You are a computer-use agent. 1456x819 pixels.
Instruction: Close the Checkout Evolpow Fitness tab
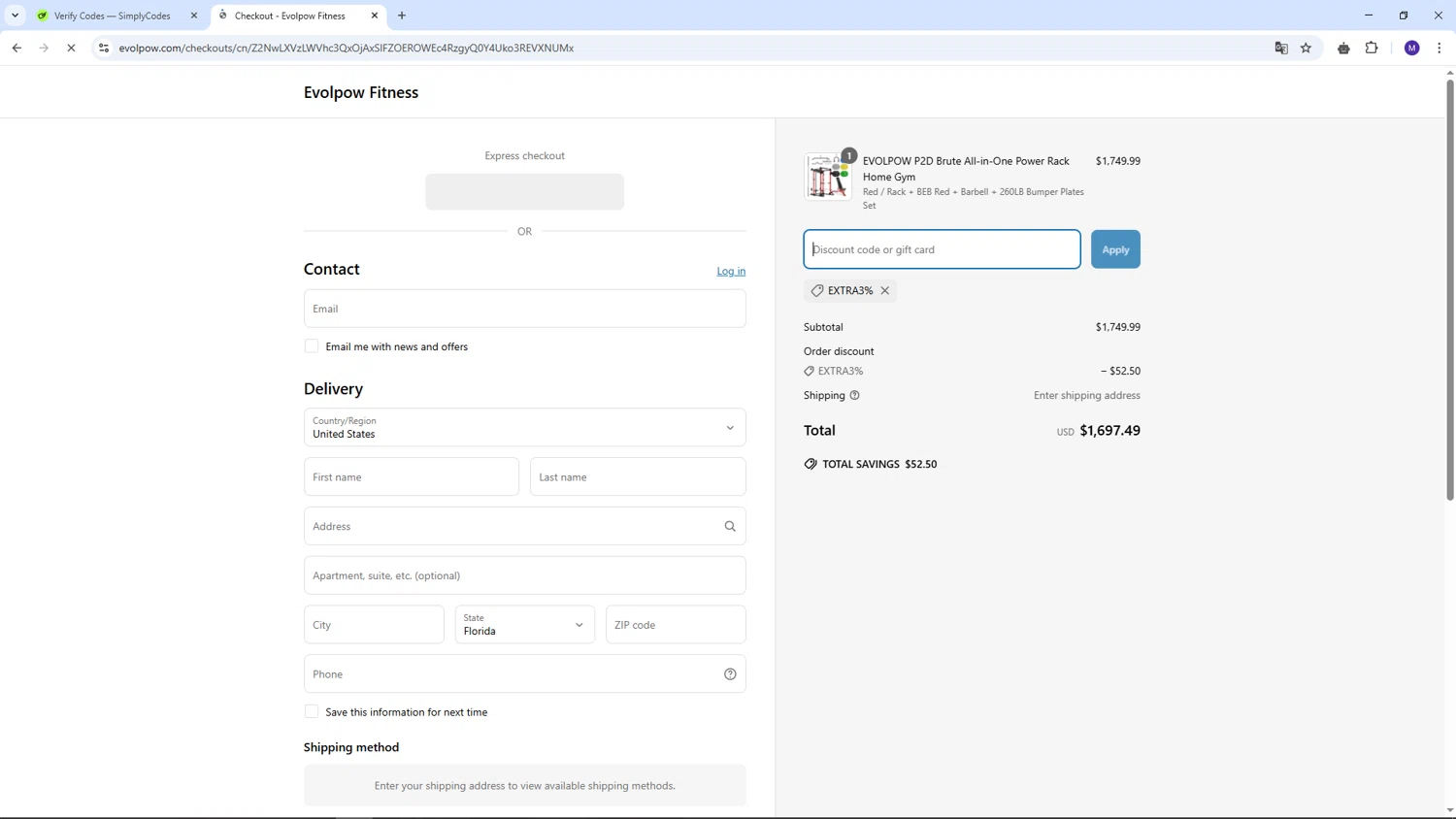[x=375, y=16]
